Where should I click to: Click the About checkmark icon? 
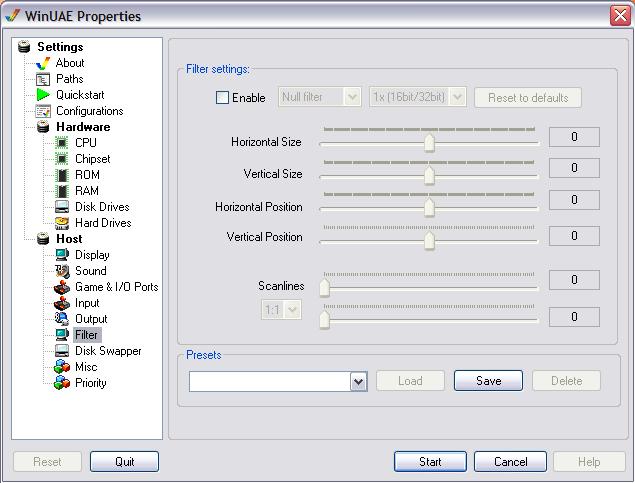(x=43, y=63)
